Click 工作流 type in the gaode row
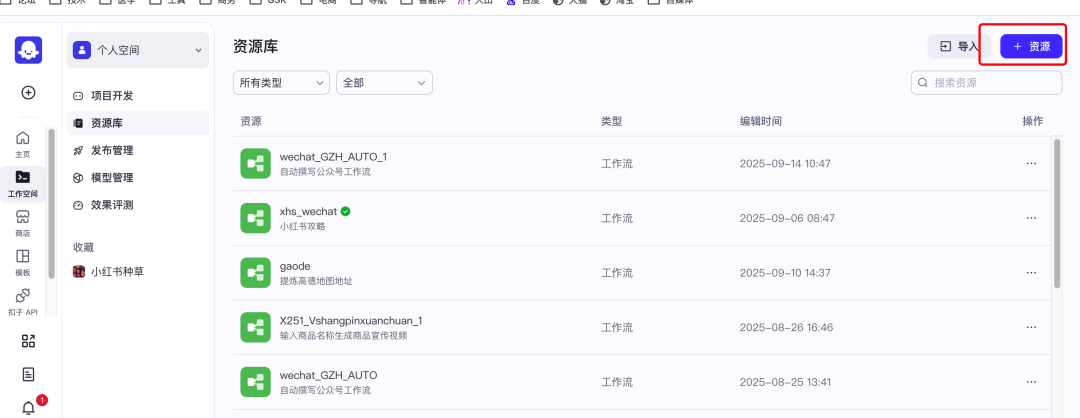This screenshot has height=418, width=1080. 616,273
